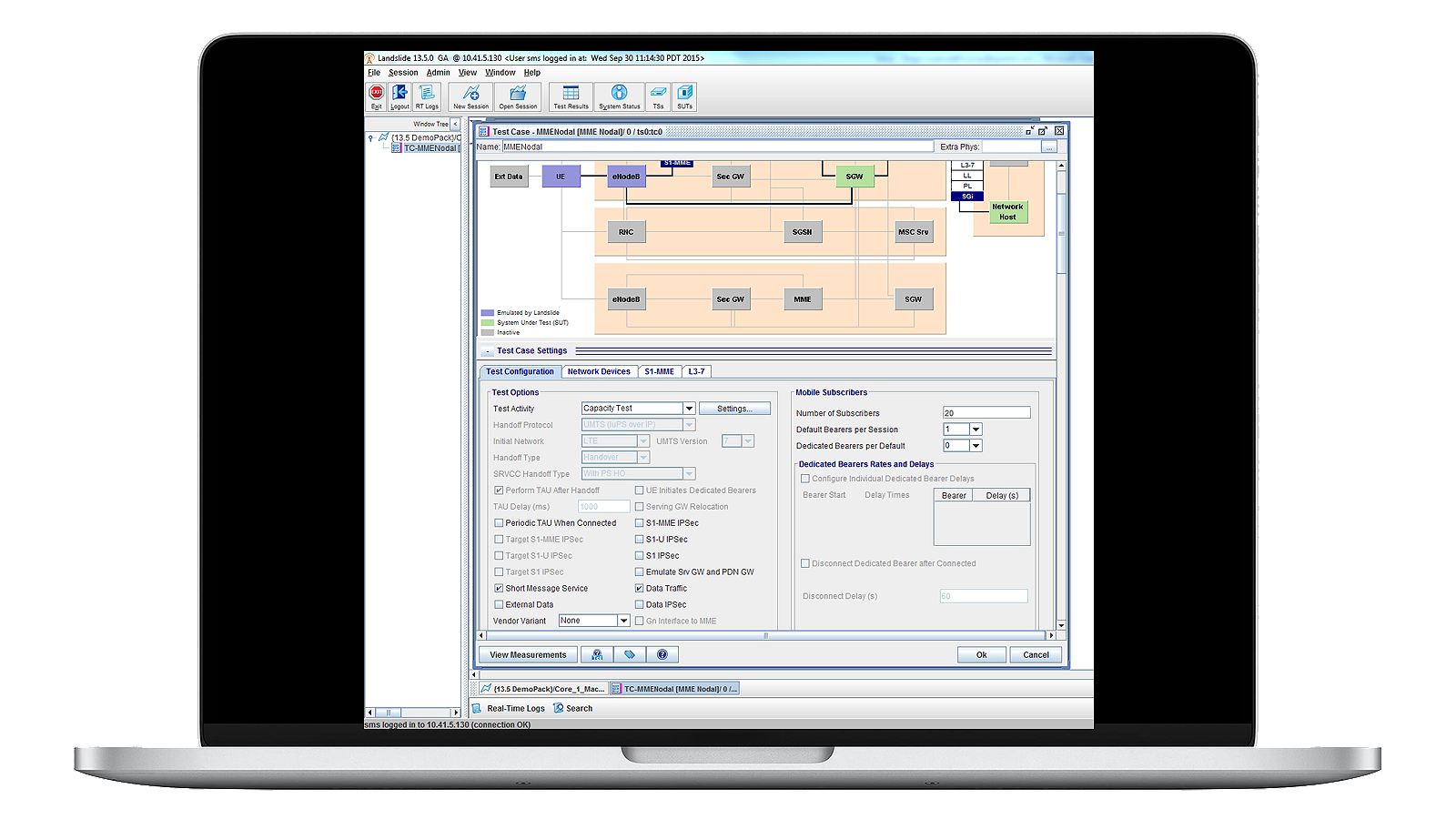
Task: Open the File menu
Action: point(374,73)
